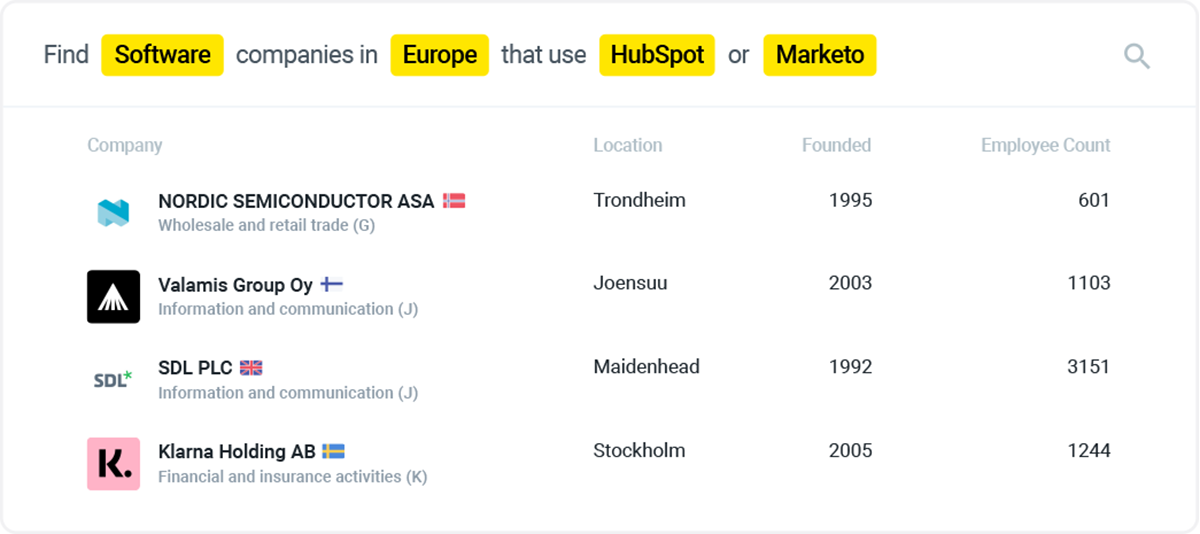Click the UK flag next to SDL PLC
The height and width of the screenshot is (534, 1200).
(x=251, y=368)
